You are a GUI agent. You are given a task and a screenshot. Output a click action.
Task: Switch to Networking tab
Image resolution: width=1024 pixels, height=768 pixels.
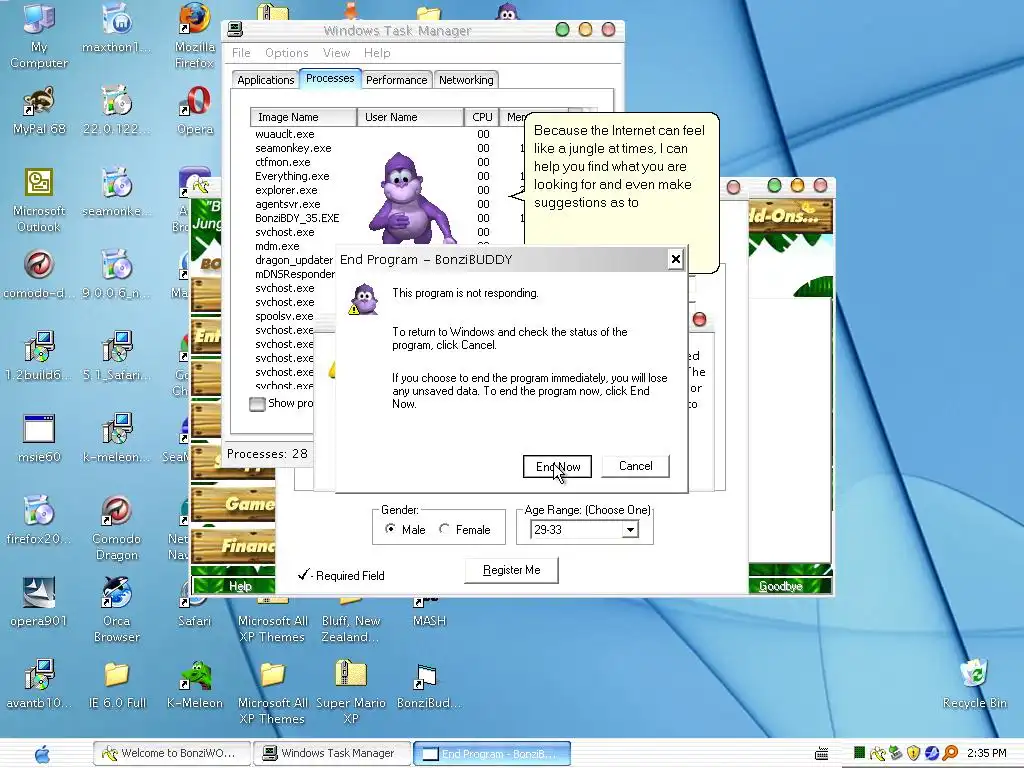(466, 80)
